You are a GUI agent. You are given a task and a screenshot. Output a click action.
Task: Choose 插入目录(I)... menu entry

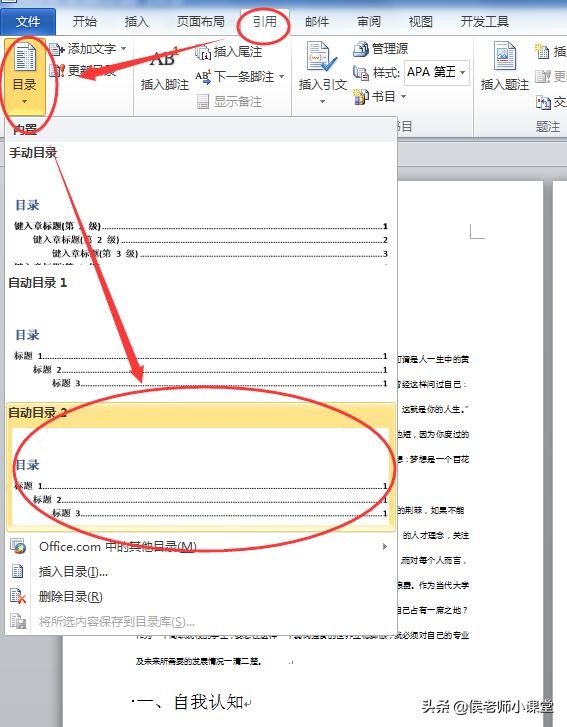(x=200, y=572)
